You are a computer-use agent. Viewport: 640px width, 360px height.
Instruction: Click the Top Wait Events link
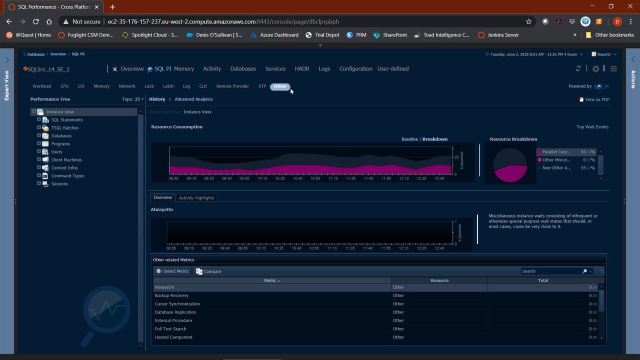pos(592,127)
